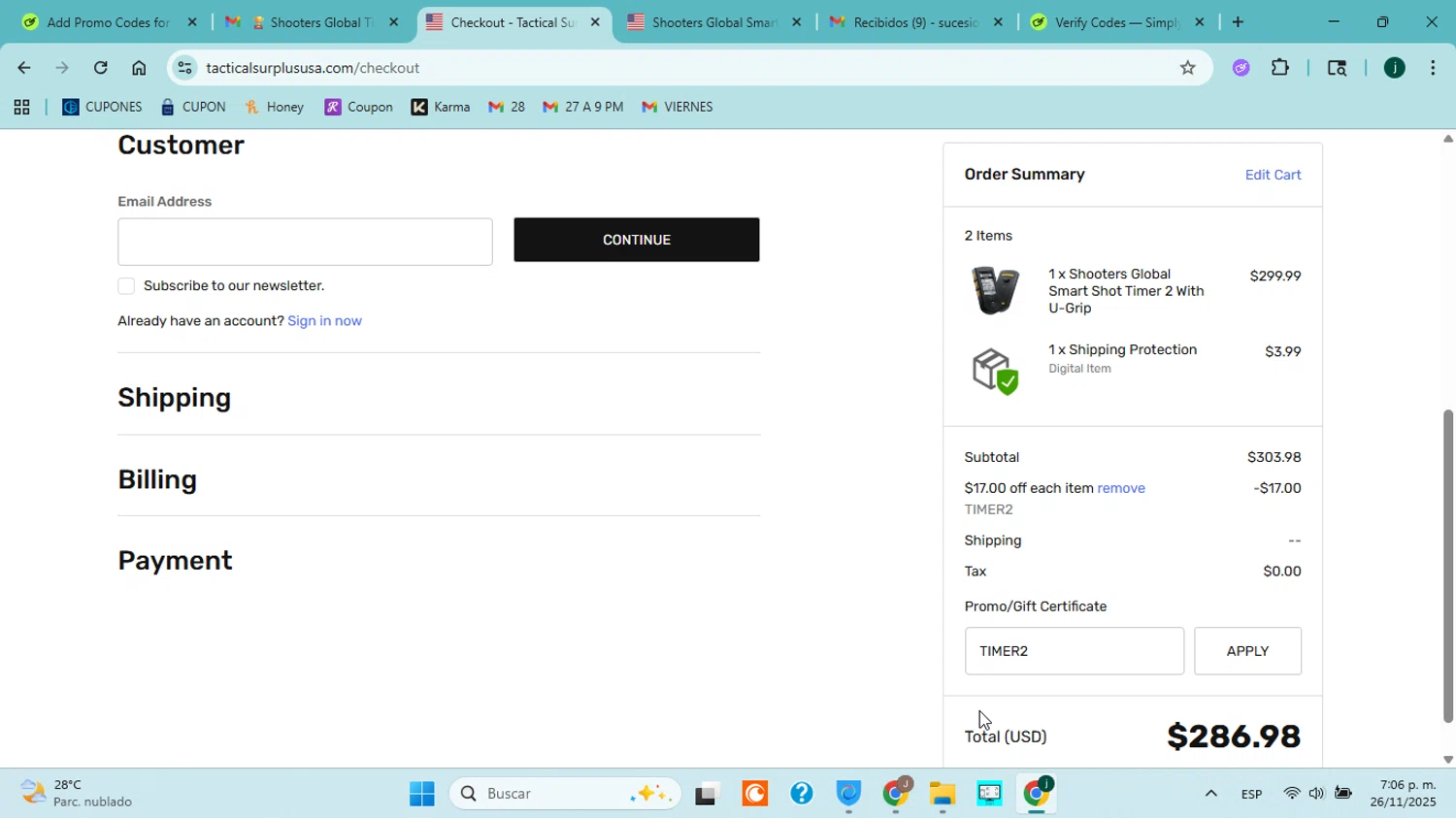The height and width of the screenshot is (818, 1456).
Task: Reload the checkout page
Action: [x=100, y=68]
